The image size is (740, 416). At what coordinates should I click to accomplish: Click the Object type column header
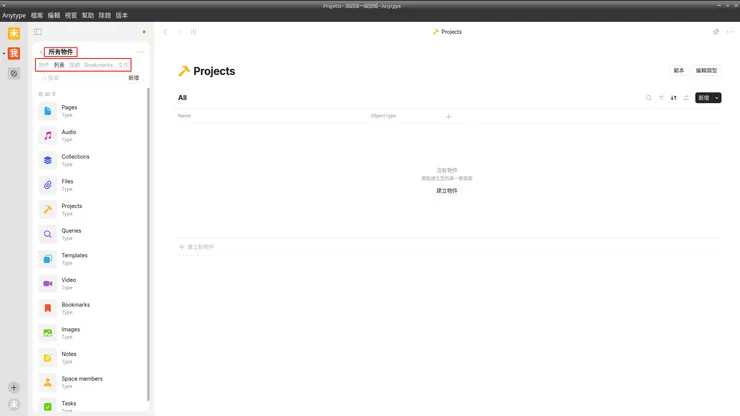[383, 116]
